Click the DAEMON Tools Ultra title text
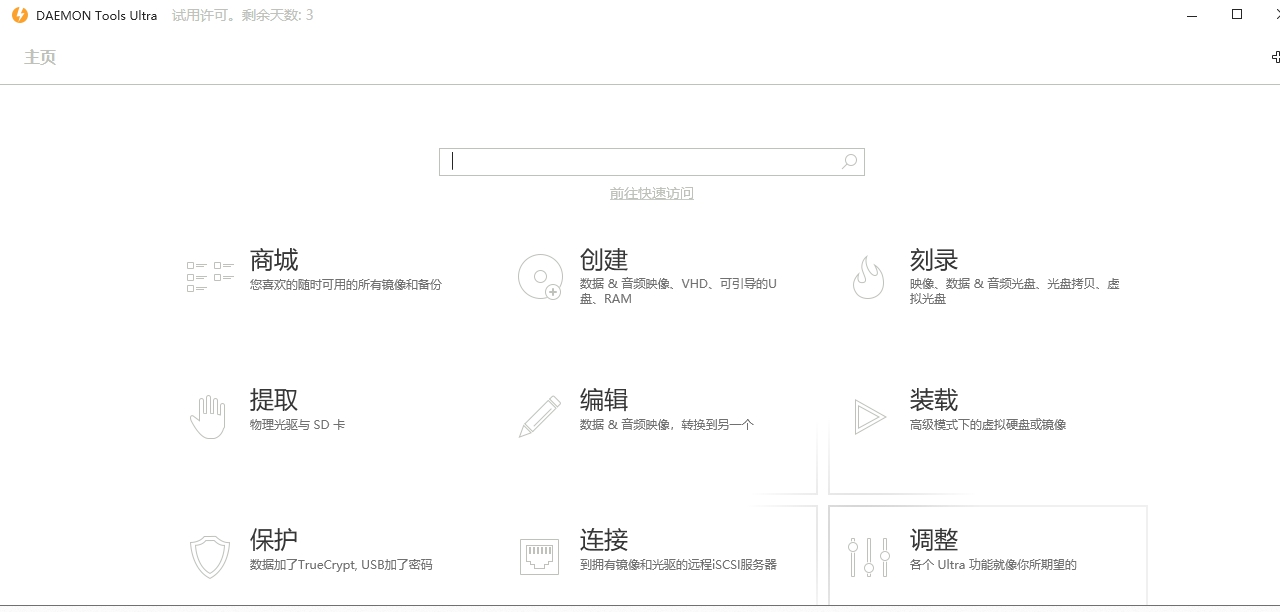 coord(97,15)
